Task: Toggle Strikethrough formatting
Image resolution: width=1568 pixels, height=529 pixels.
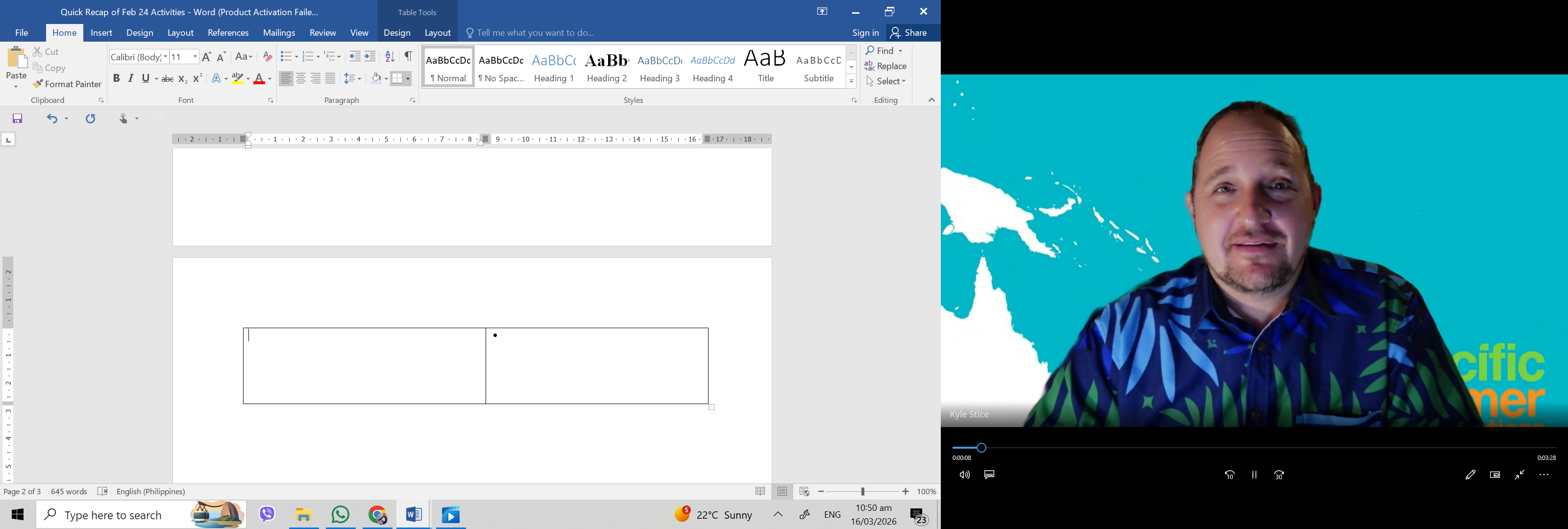Action: 168,78
